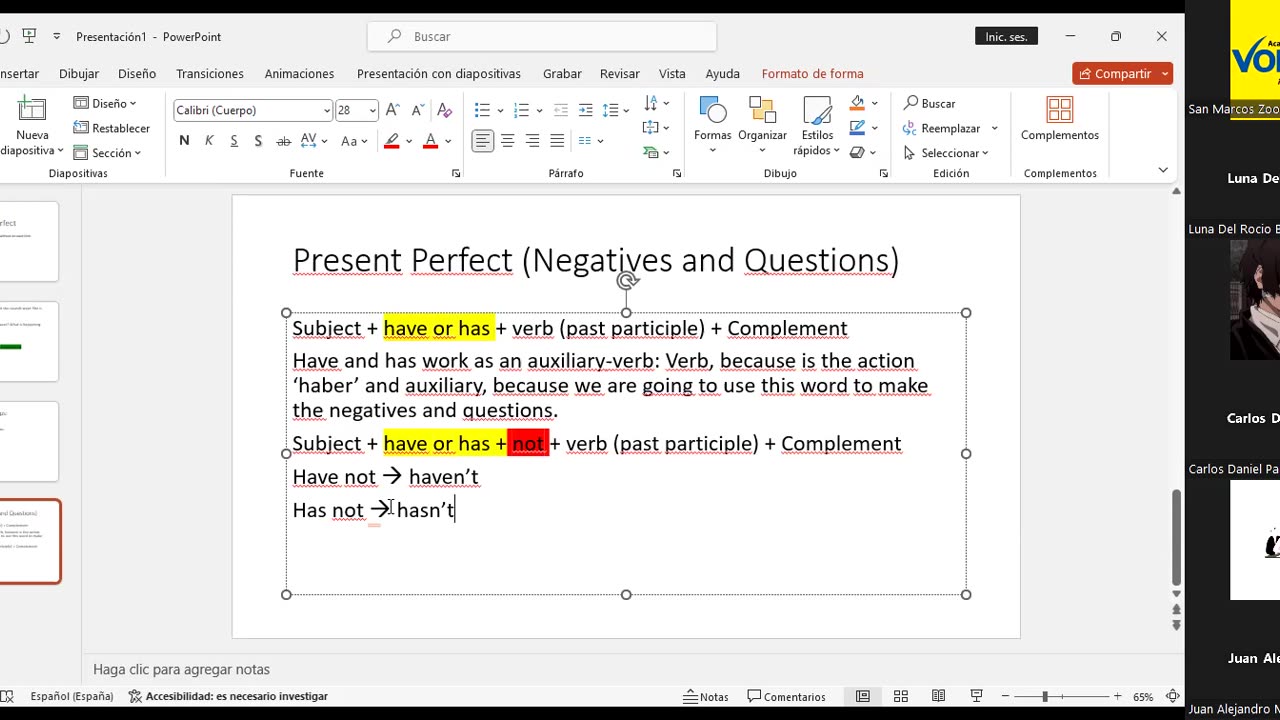This screenshot has height=720, width=1280.
Task: Justify the text
Action: pyautogui.click(x=557, y=141)
